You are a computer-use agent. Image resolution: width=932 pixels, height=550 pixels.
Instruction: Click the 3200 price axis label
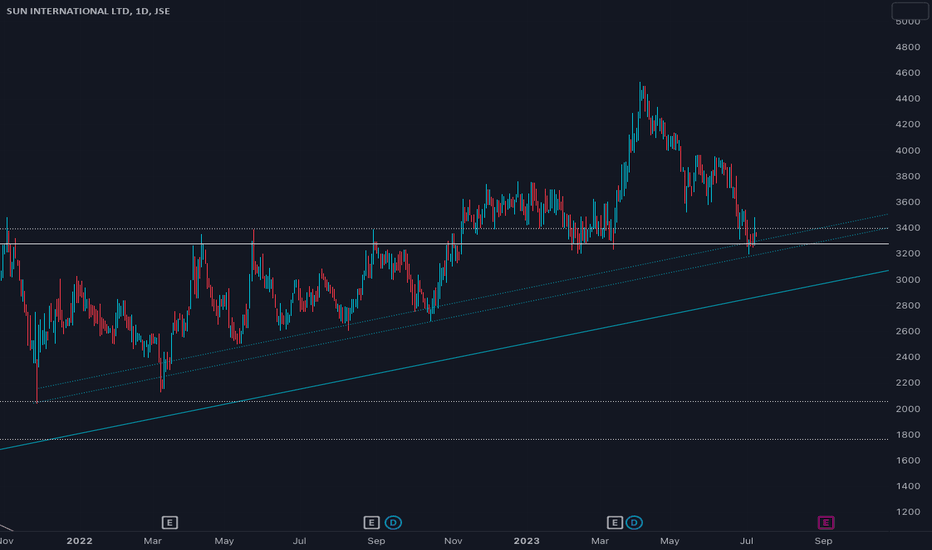pos(908,253)
